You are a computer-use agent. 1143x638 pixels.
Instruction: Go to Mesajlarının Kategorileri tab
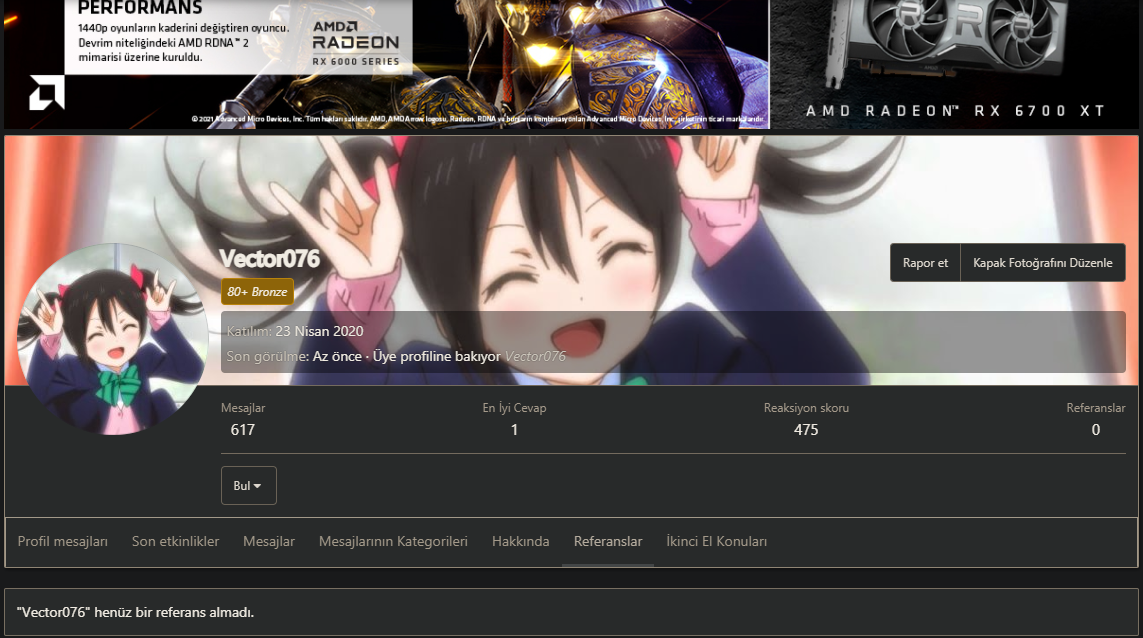(x=393, y=542)
